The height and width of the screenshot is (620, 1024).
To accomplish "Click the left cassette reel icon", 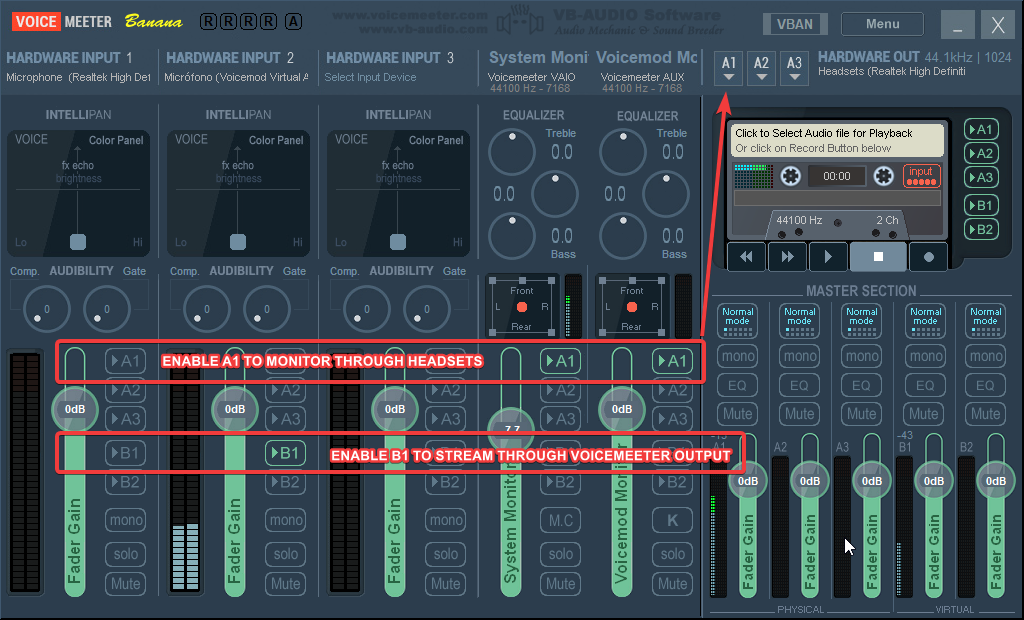I will pyautogui.click(x=790, y=176).
